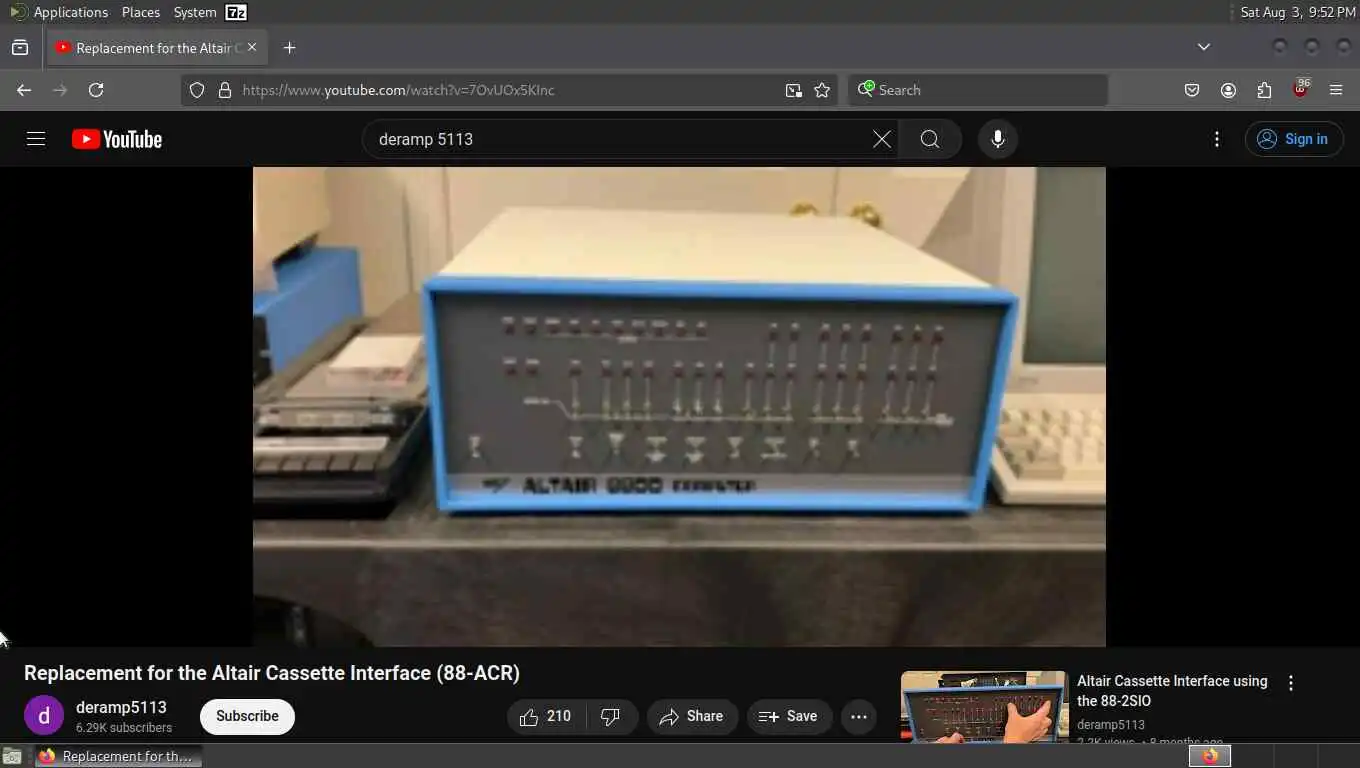Viewport: 1360px width, 768px height.
Task: Save video to a playlist
Action: pos(789,716)
